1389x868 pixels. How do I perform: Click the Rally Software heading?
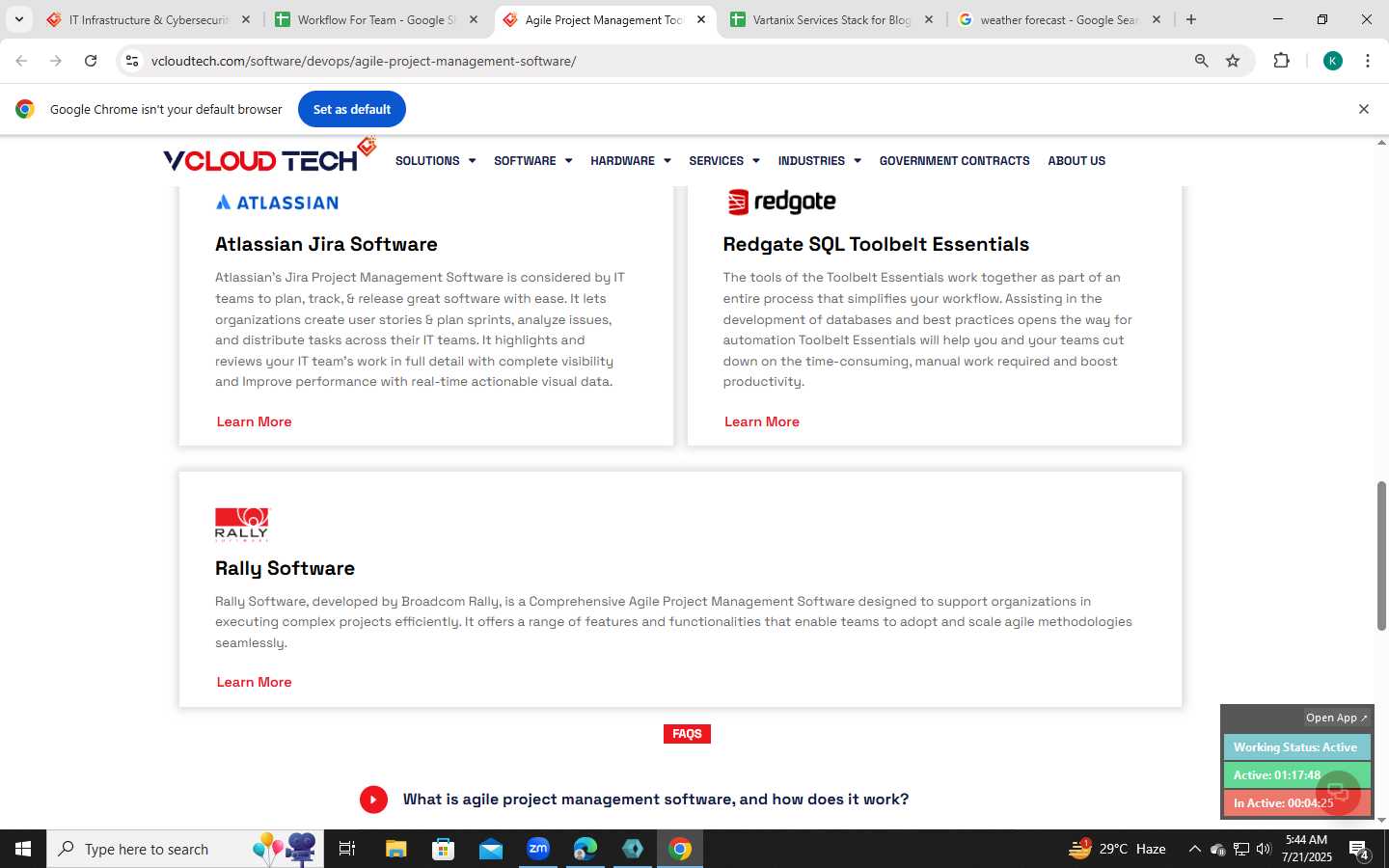(x=285, y=568)
